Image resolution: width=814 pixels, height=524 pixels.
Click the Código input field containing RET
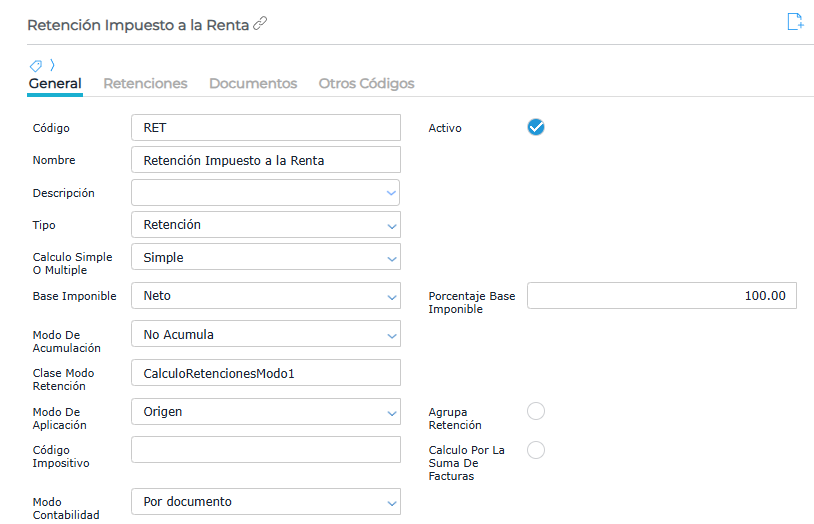(265, 128)
